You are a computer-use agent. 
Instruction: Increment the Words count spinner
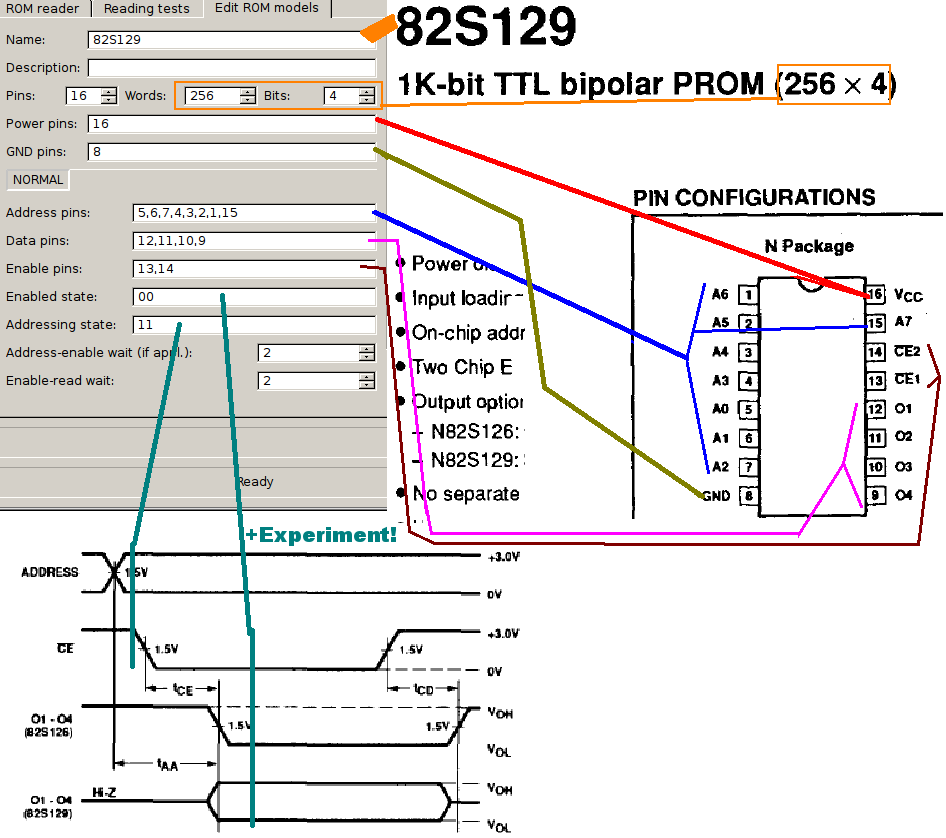point(245,90)
